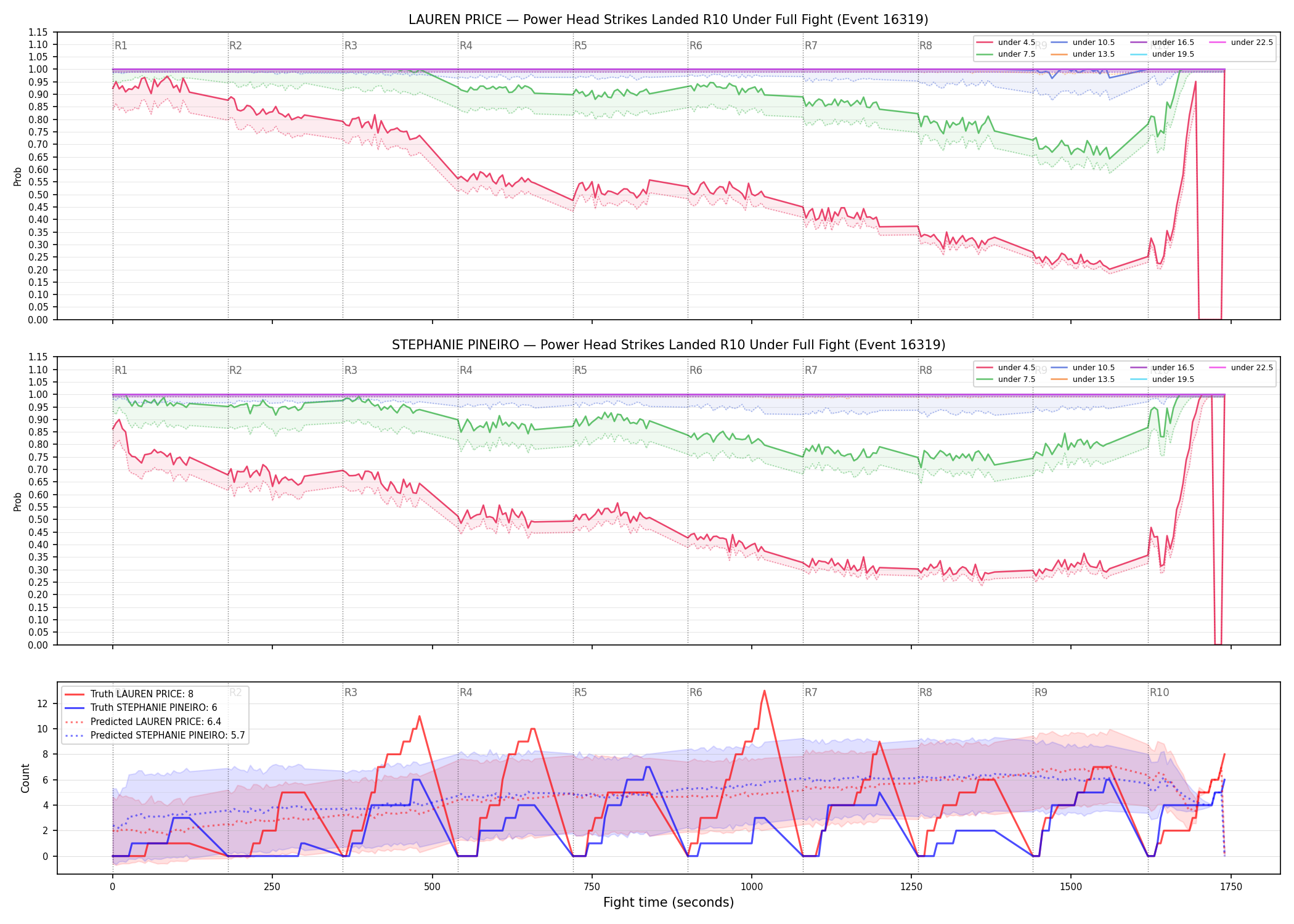Click the x-axis tick label 1000
Screen dimensions: 1294x924
coord(751,887)
